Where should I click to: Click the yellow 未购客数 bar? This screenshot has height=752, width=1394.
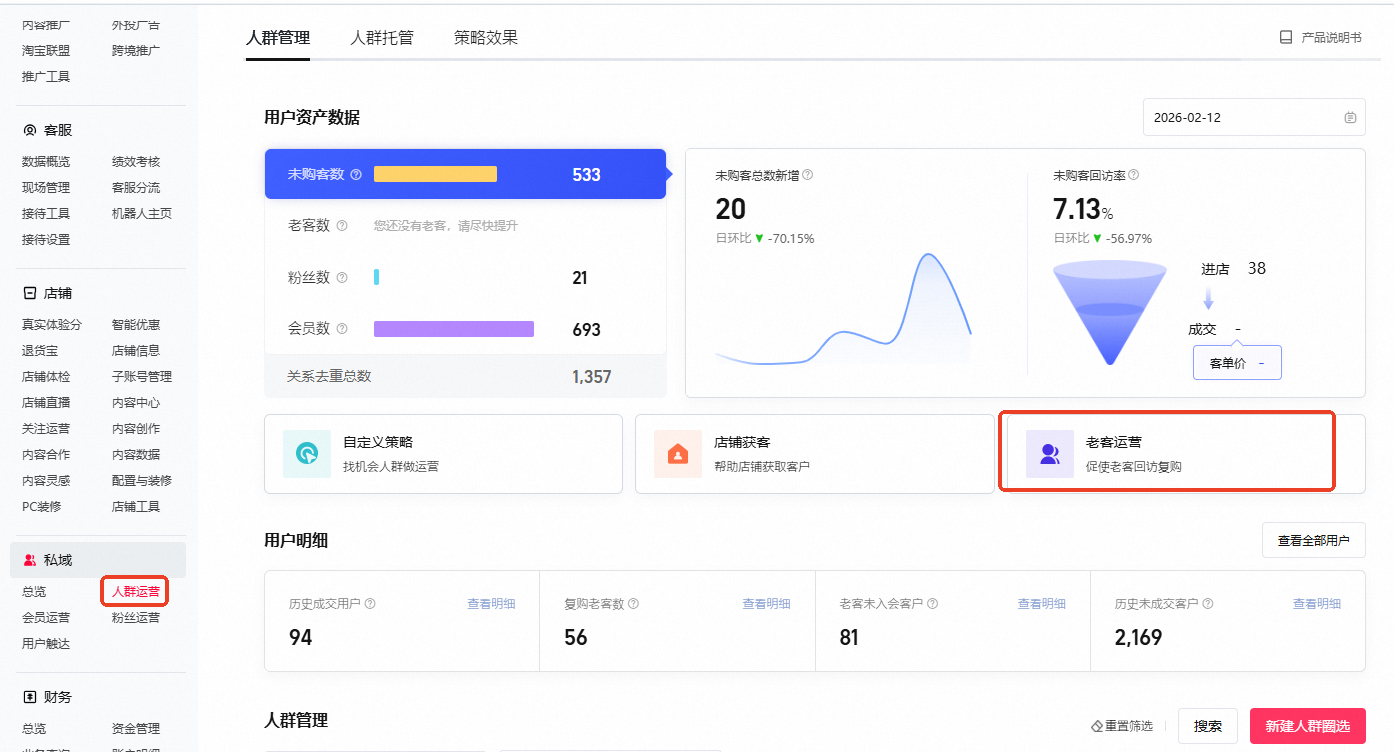(x=435, y=174)
